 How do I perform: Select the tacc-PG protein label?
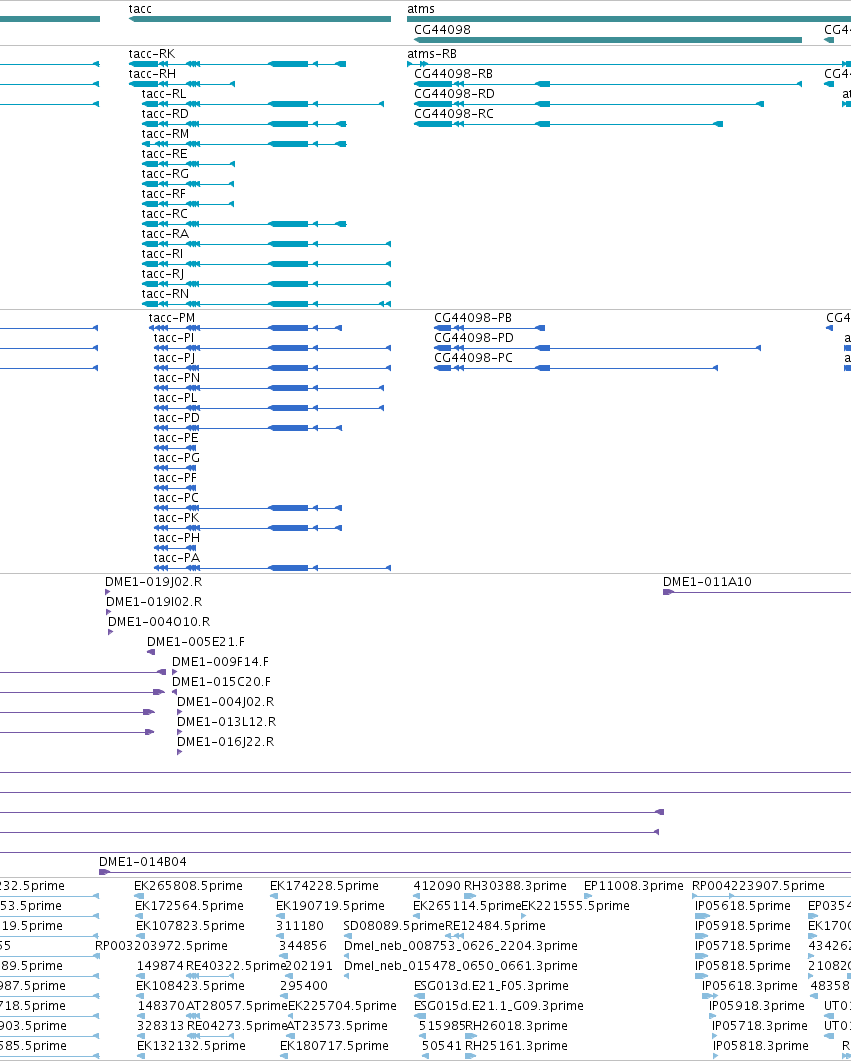coord(177,457)
